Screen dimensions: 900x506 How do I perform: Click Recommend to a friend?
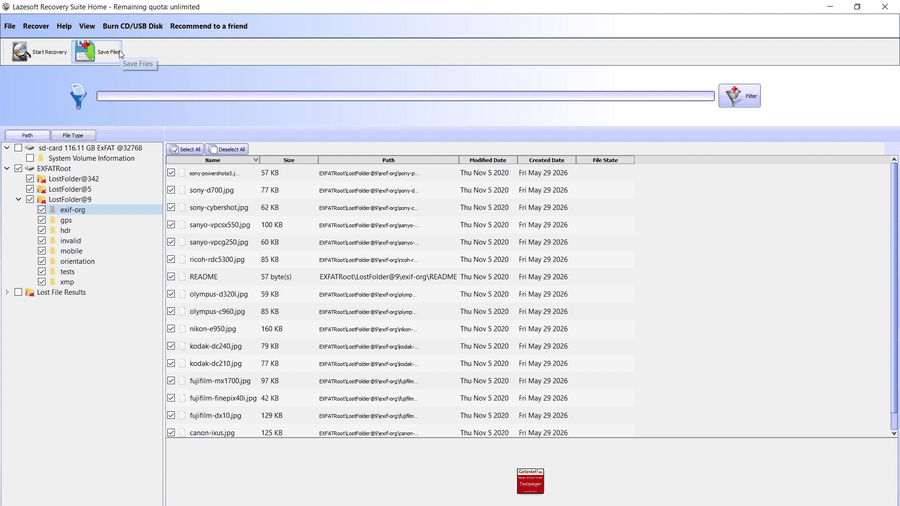click(x=208, y=26)
